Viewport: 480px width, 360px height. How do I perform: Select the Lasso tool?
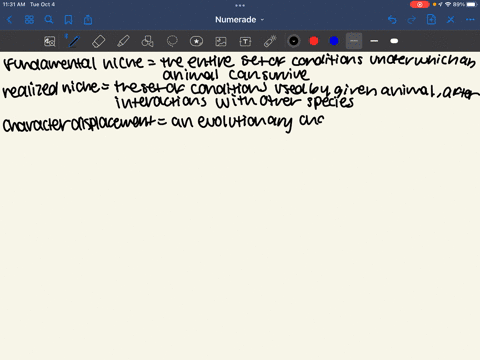(x=172, y=41)
